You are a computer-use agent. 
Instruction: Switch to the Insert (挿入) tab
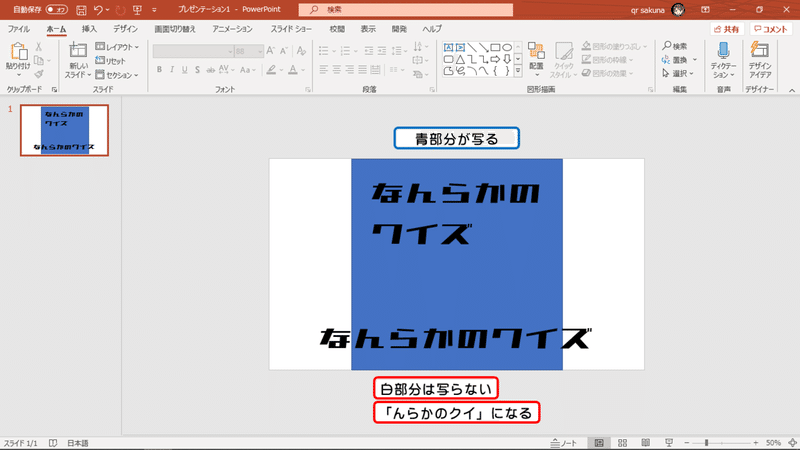click(x=89, y=29)
